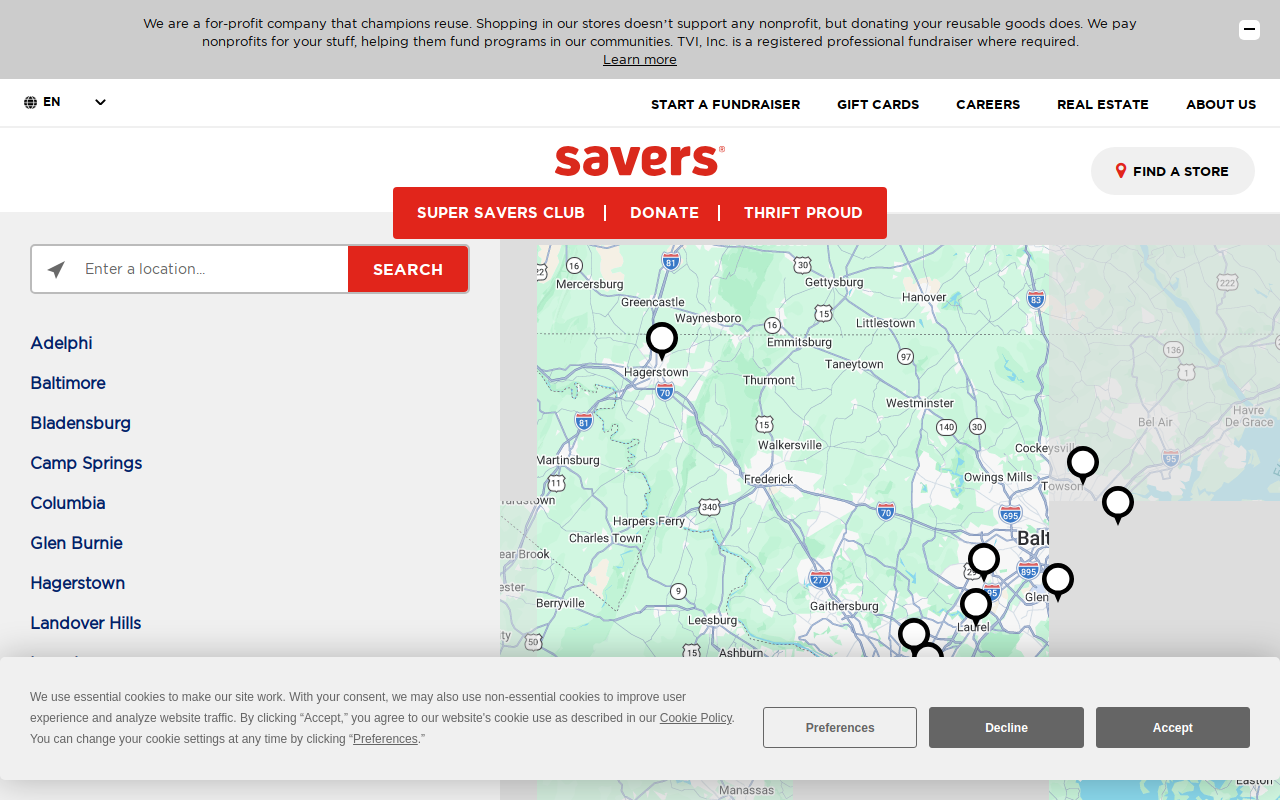Select Hagerstown store location in list

78,583
